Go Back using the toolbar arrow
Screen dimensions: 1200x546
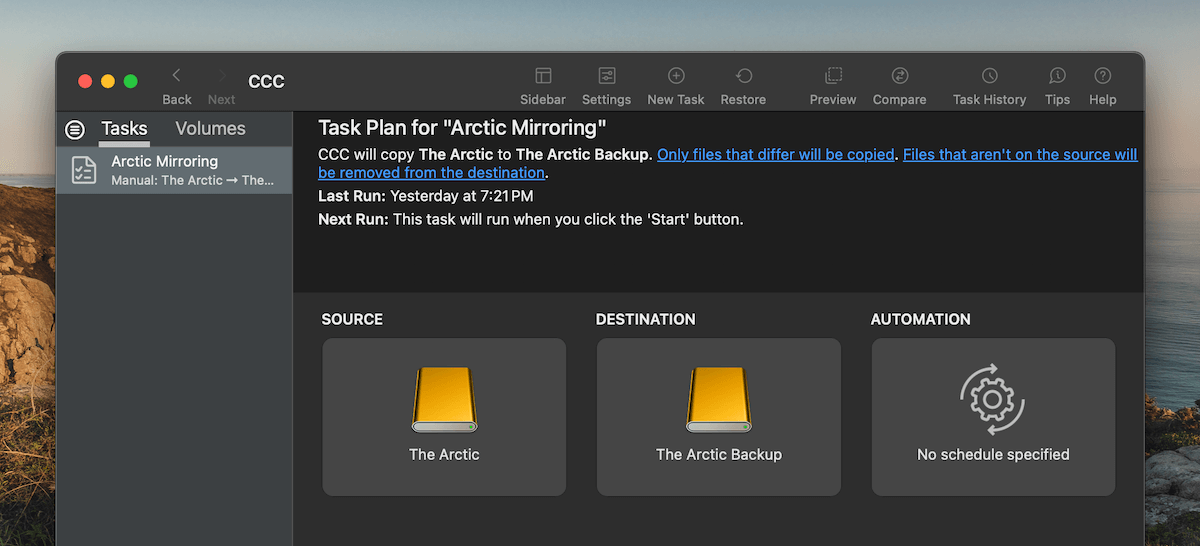(177, 77)
